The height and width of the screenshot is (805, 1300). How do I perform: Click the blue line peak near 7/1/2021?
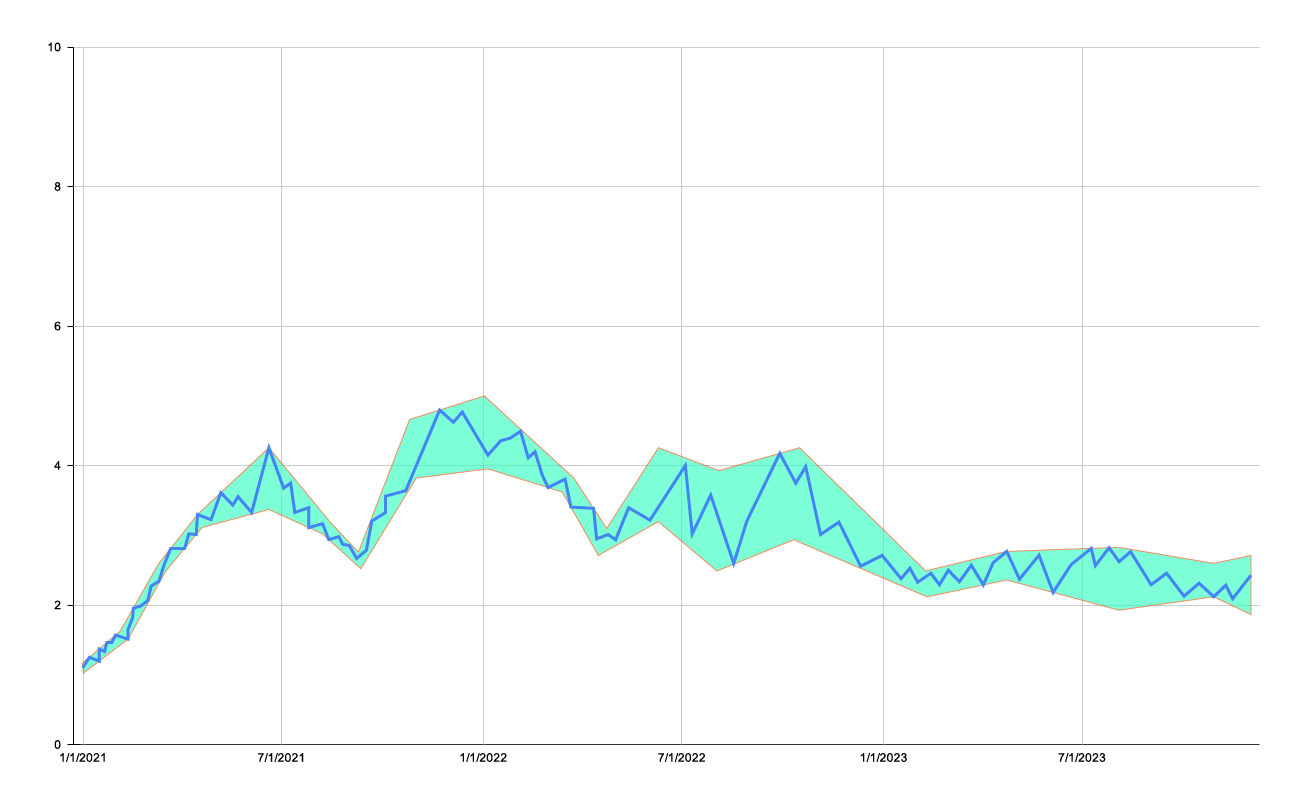pos(268,448)
